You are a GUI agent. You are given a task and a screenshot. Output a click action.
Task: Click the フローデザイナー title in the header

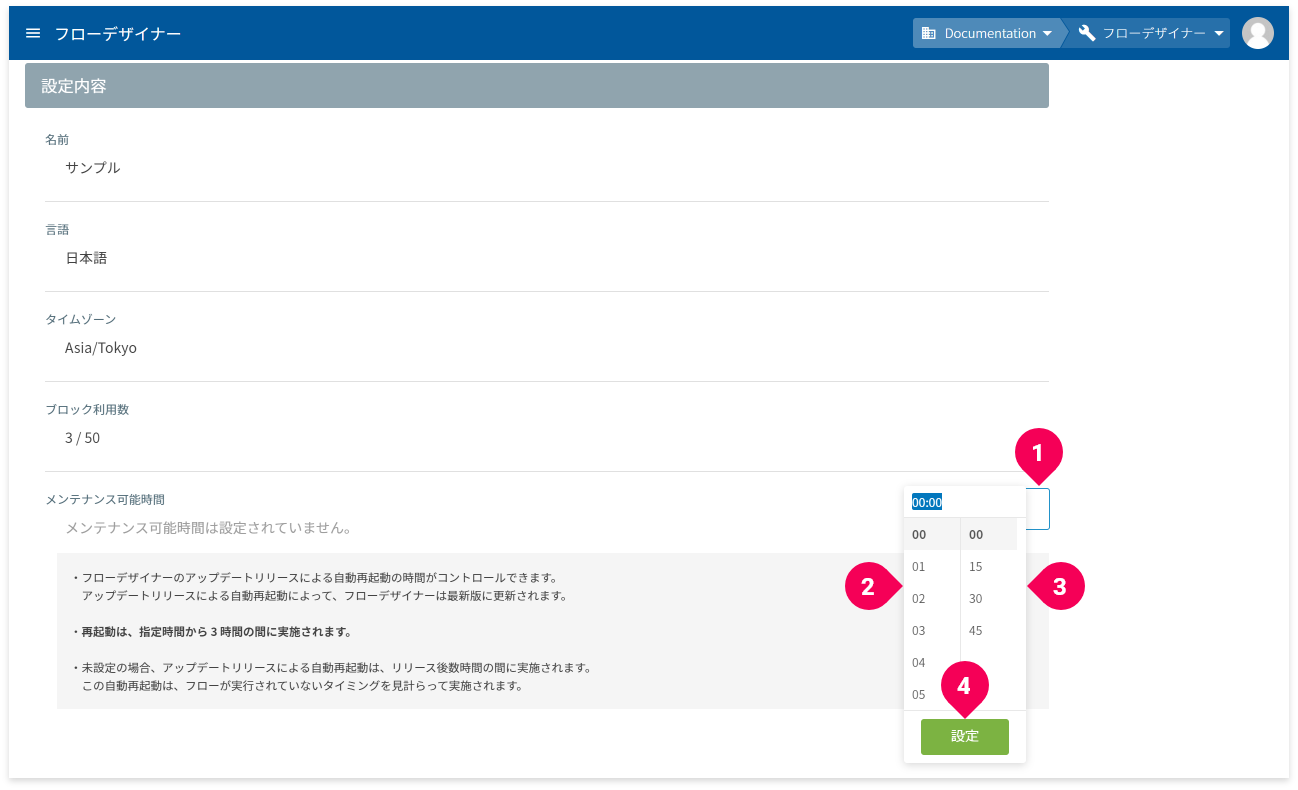coord(118,33)
